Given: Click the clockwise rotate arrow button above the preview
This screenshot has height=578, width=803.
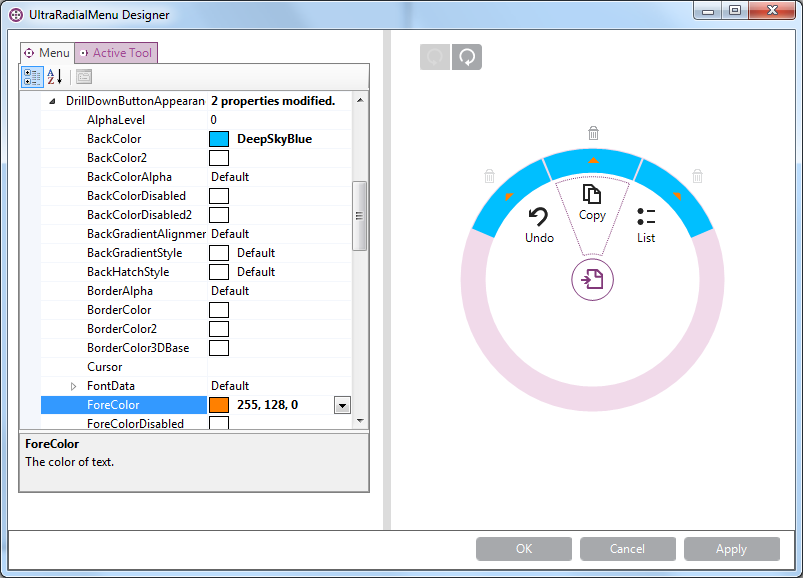Looking at the screenshot, I should (466, 57).
